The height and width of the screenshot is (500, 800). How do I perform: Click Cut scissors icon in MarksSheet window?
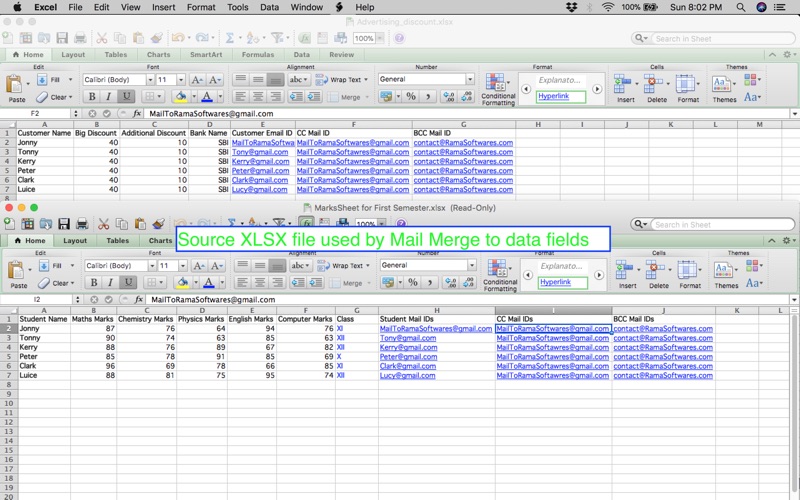click(x=104, y=223)
